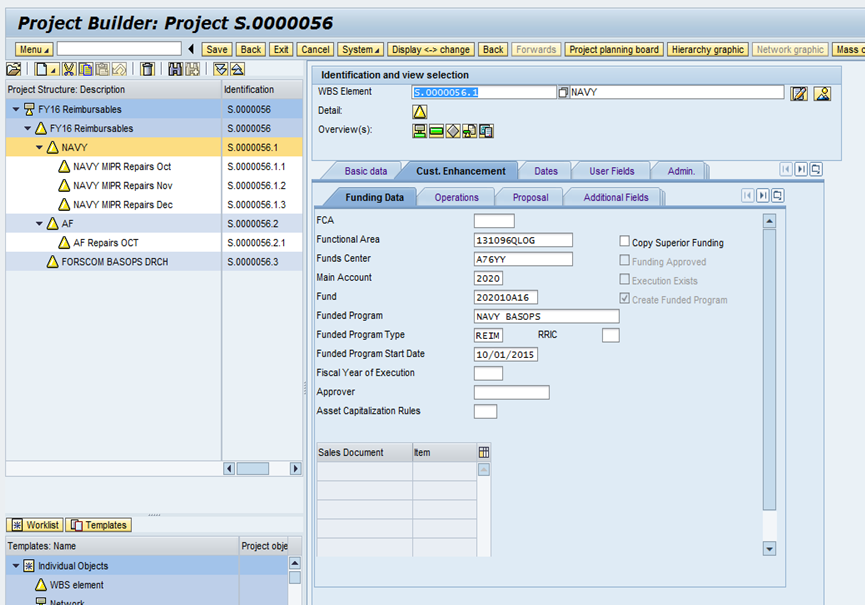Click the Collapse all nodes icon

(237, 69)
